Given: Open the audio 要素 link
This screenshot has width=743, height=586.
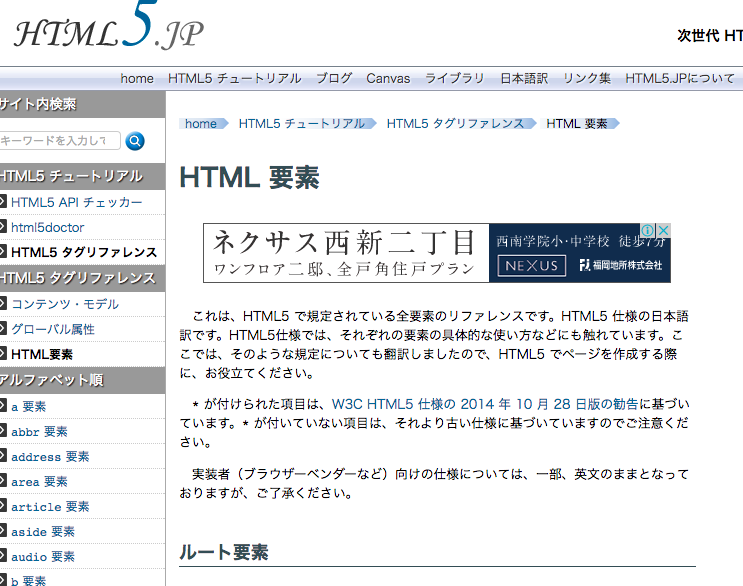Looking at the screenshot, I should (x=43, y=557).
